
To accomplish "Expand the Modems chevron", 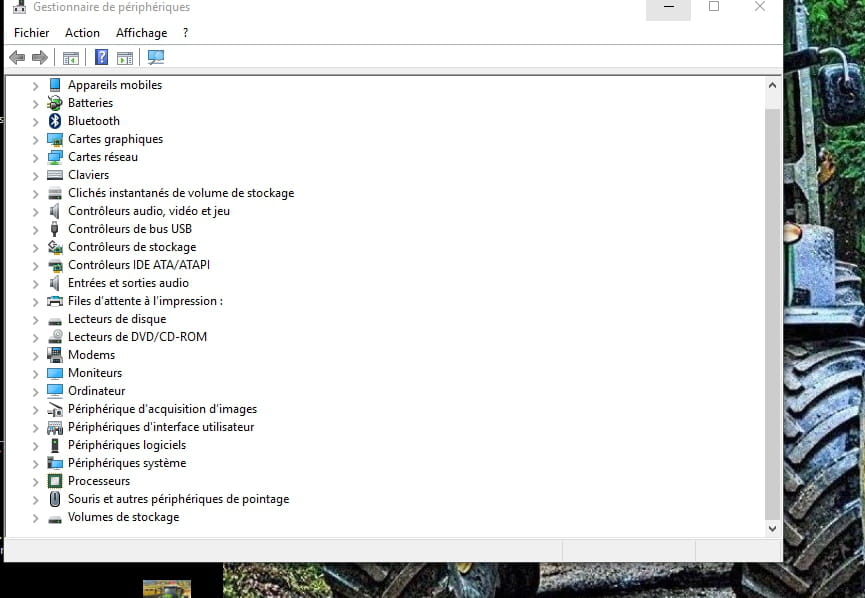I will tap(35, 355).
